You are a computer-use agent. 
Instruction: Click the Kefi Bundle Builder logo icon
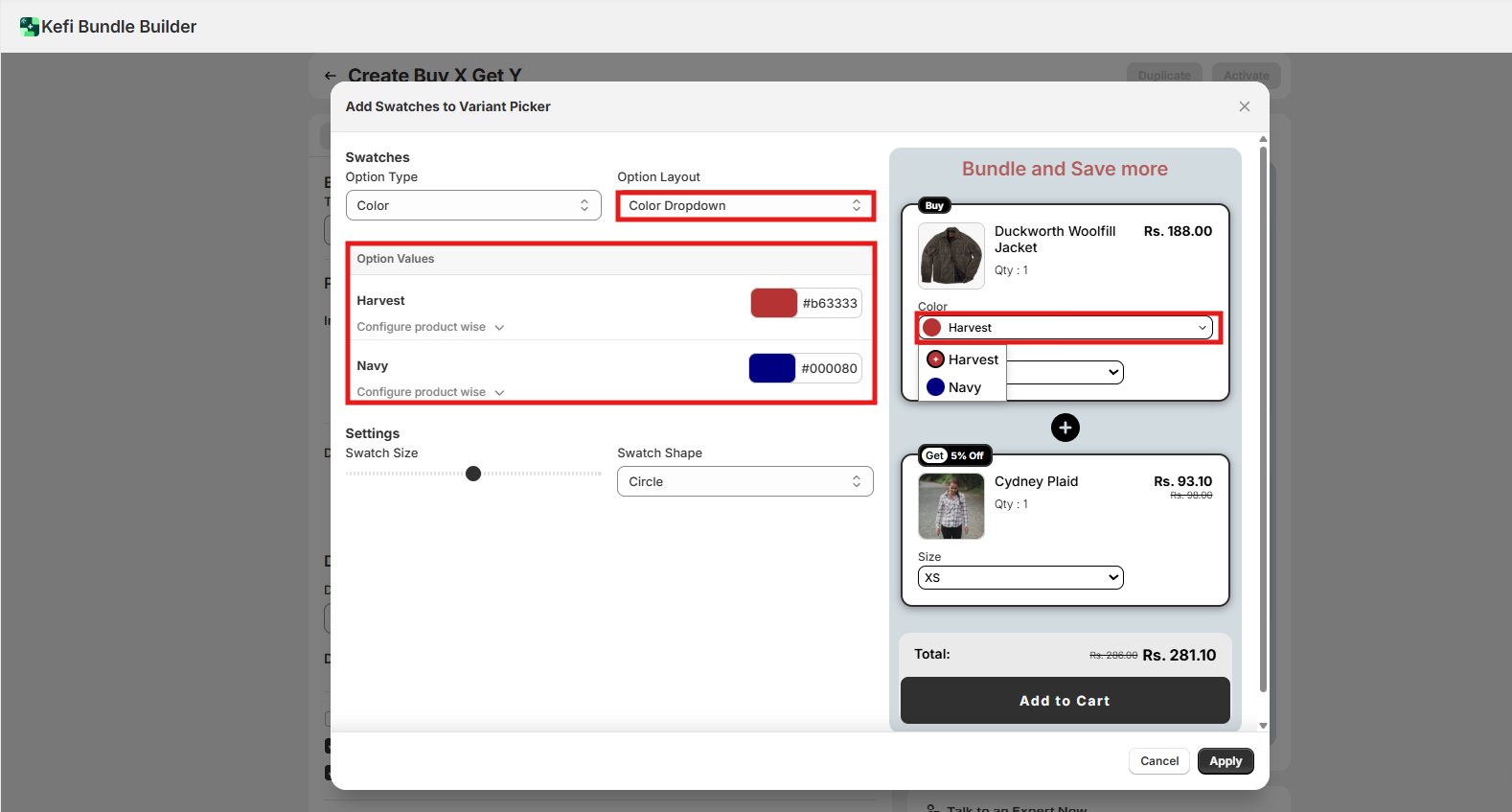point(30,27)
